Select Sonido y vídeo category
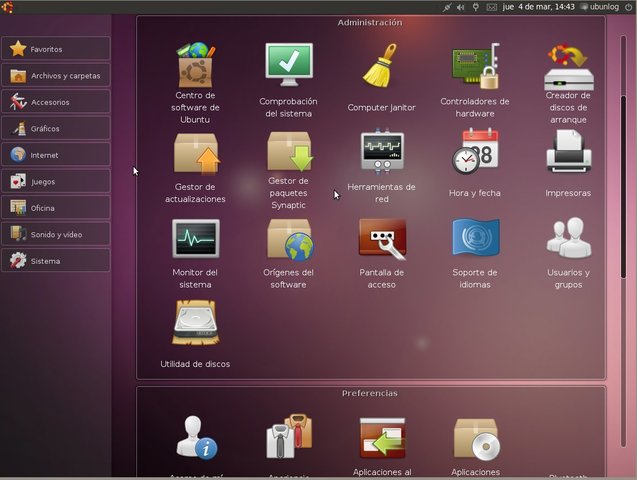The height and width of the screenshot is (480, 637). [56, 234]
